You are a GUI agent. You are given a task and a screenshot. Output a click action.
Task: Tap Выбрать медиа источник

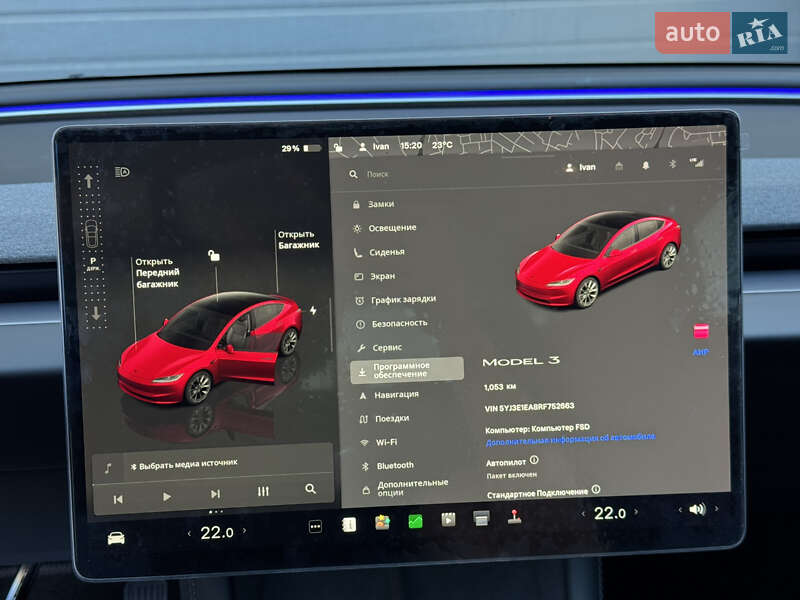click(x=184, y=465)
